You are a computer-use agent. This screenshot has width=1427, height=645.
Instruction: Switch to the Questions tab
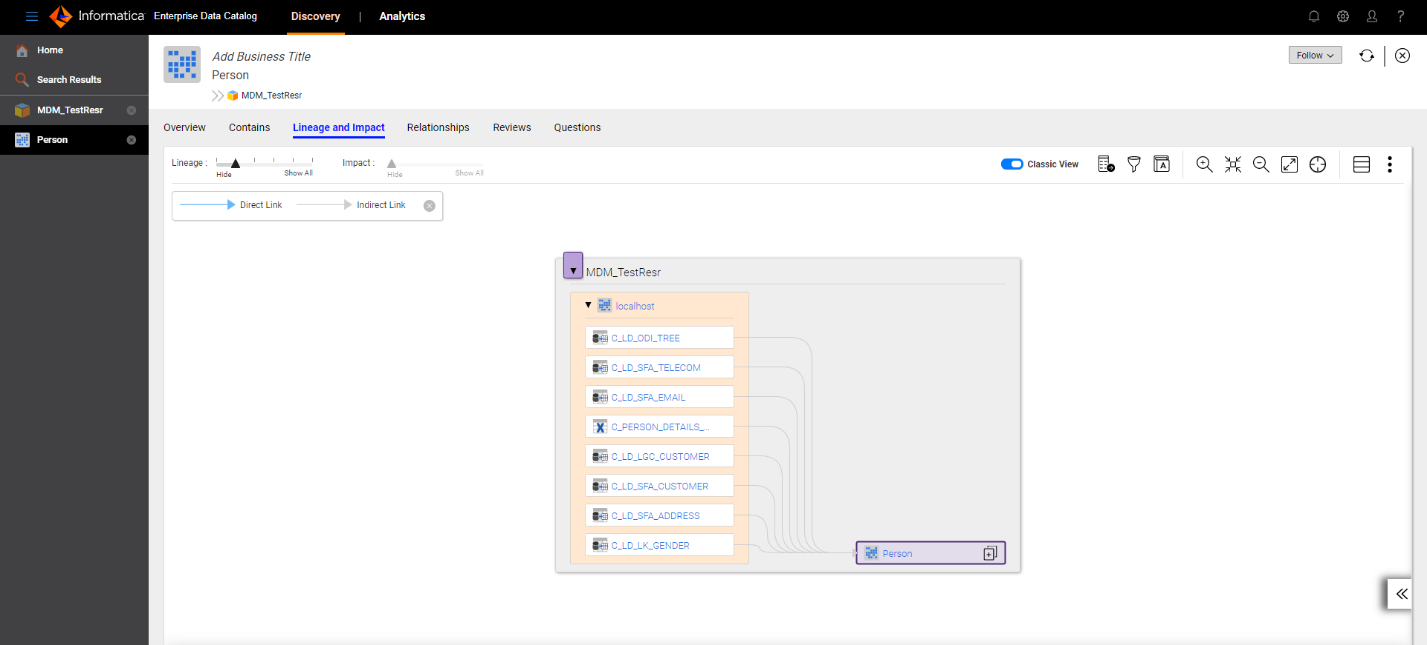577,127
